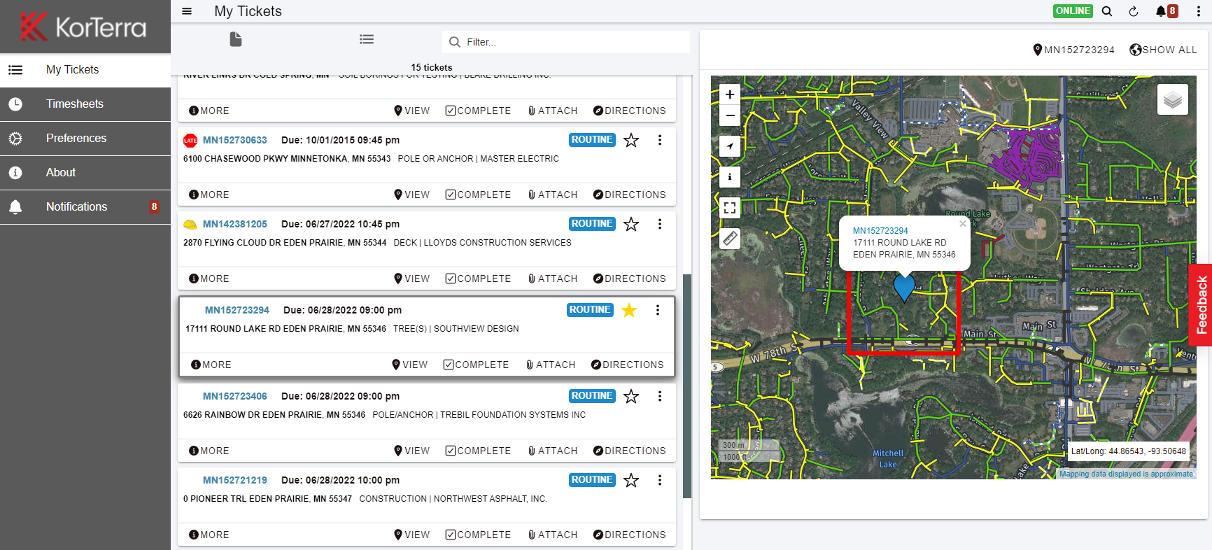
Task: Open Timesheets in the sidebar
Action: [74, 104]
